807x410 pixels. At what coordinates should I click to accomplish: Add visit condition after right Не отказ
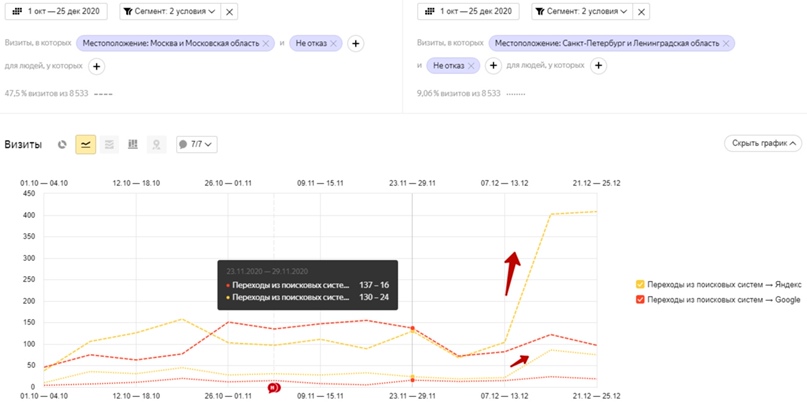point(493,66)
